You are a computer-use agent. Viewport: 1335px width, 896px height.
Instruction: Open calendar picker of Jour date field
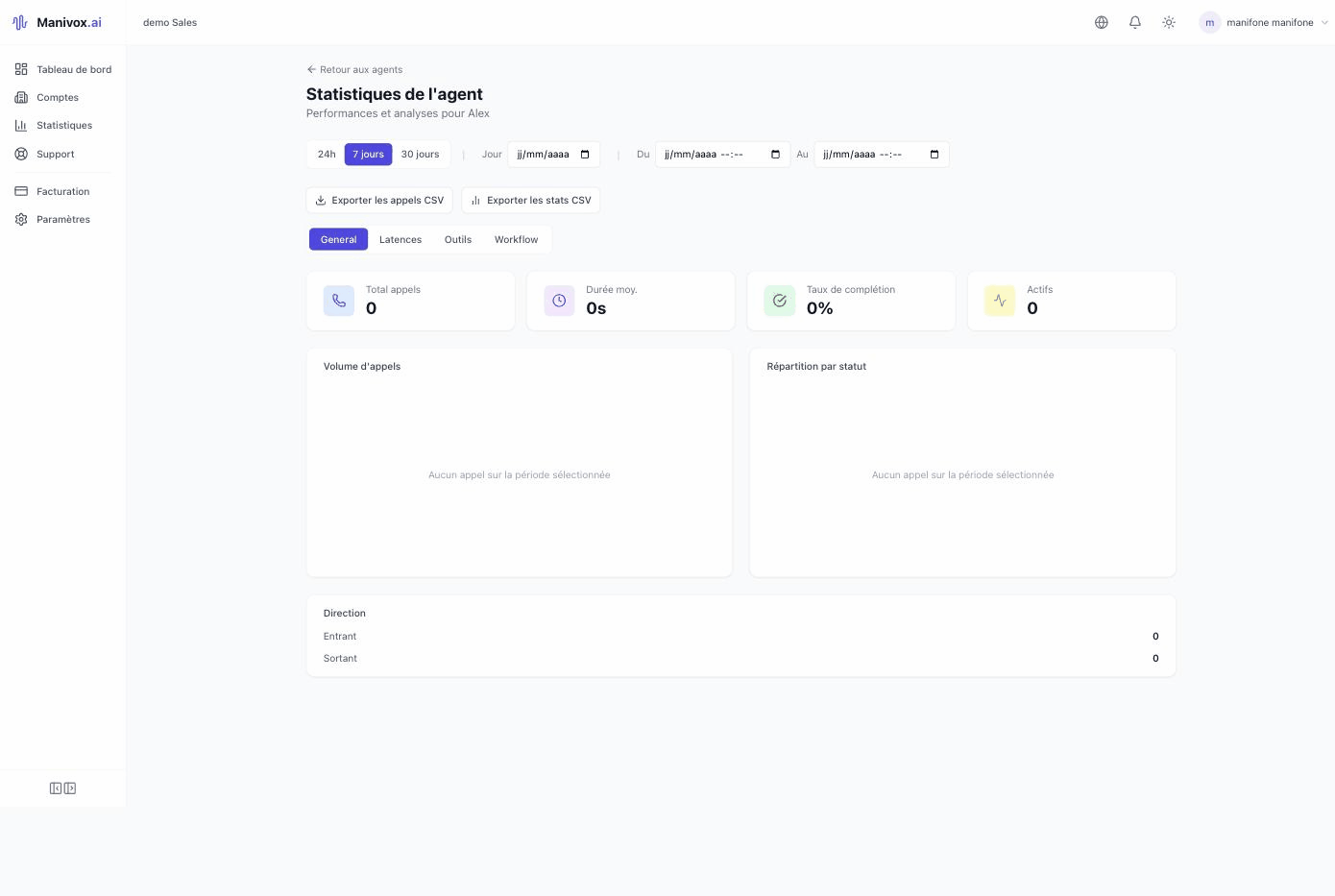[585, 155]
